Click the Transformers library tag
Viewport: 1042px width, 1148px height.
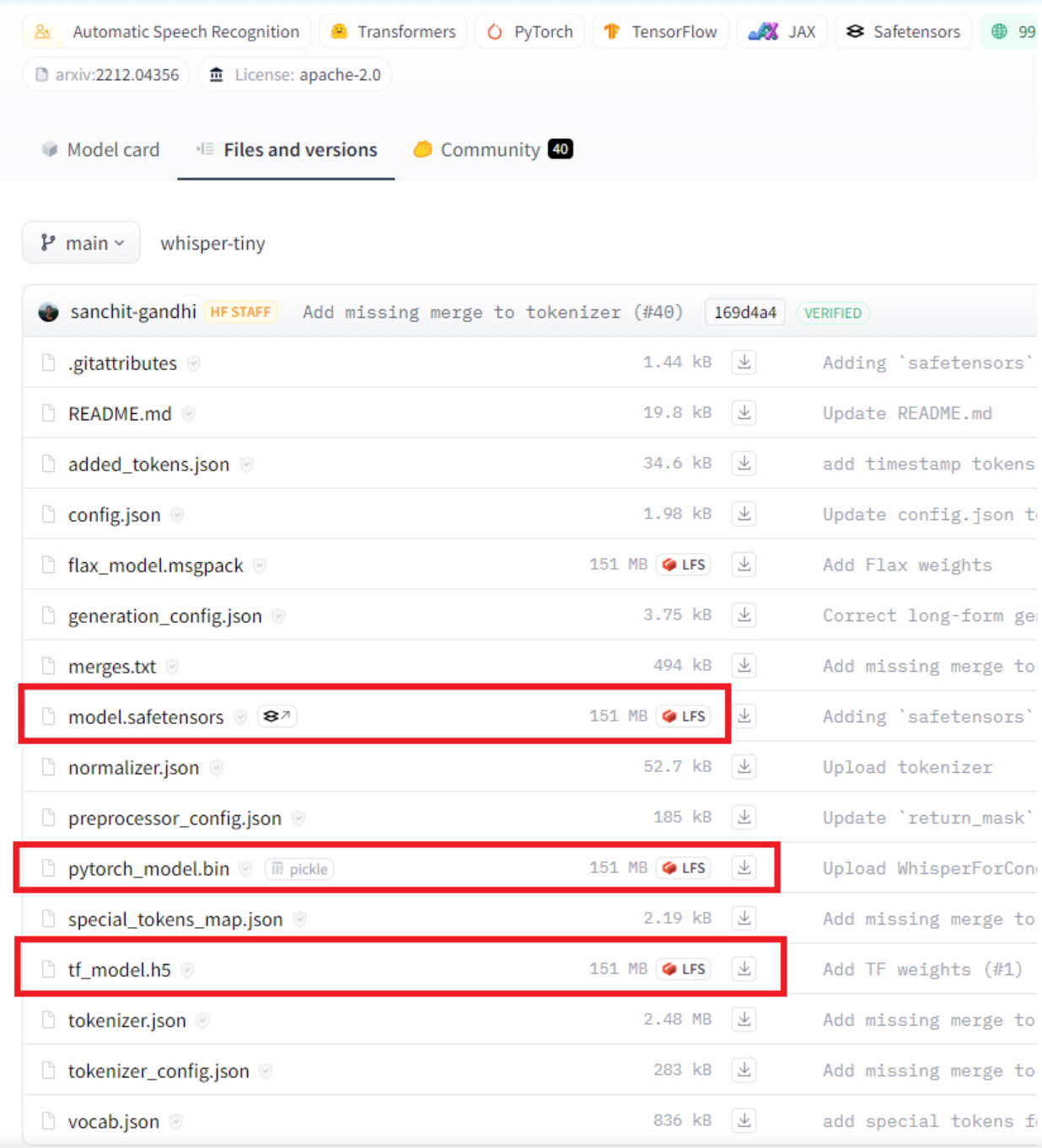pyautogui.click(x=393, y=32)
